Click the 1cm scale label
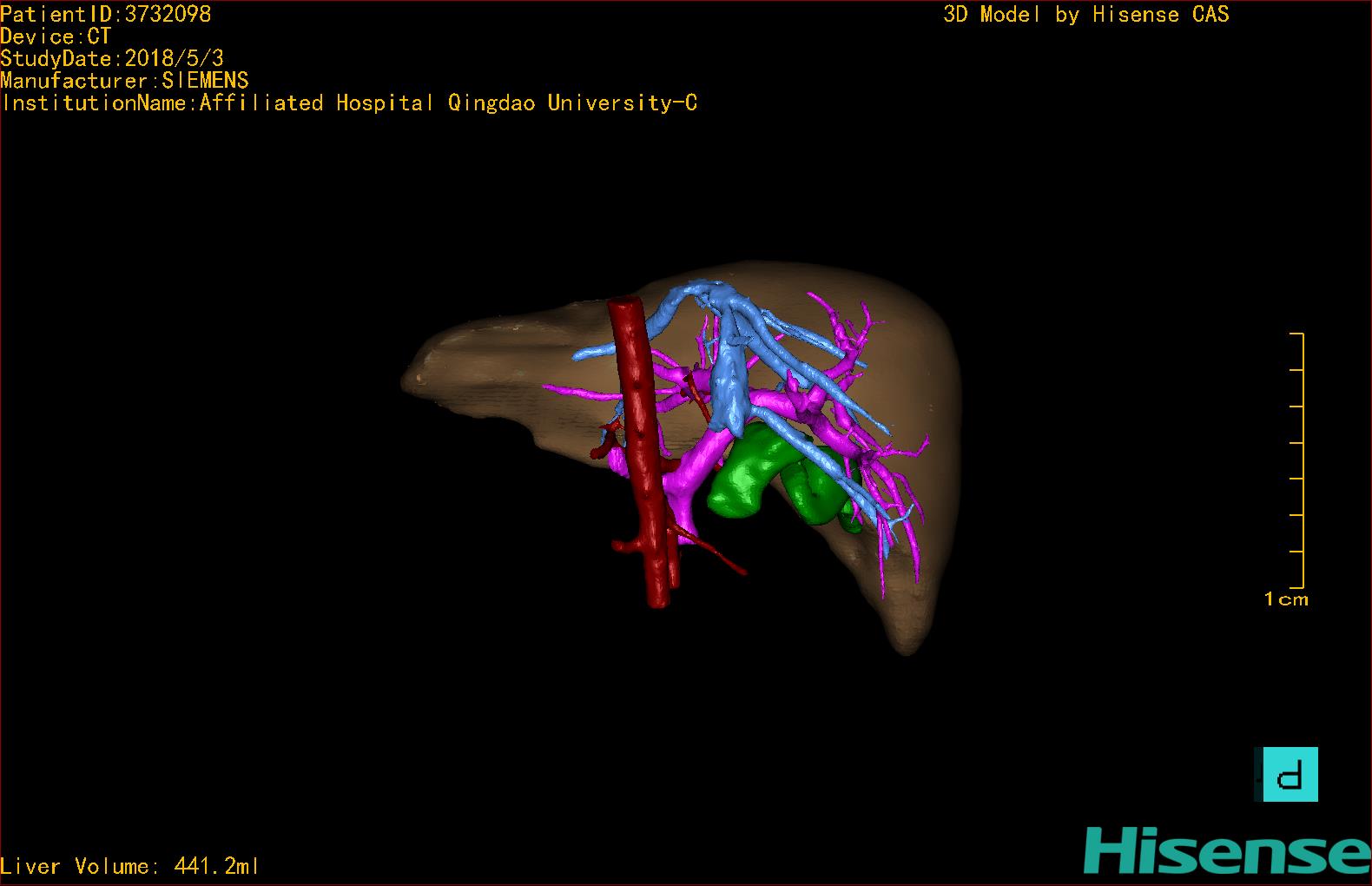Viewport: 1372px width, 886px height. (1286, 598)
